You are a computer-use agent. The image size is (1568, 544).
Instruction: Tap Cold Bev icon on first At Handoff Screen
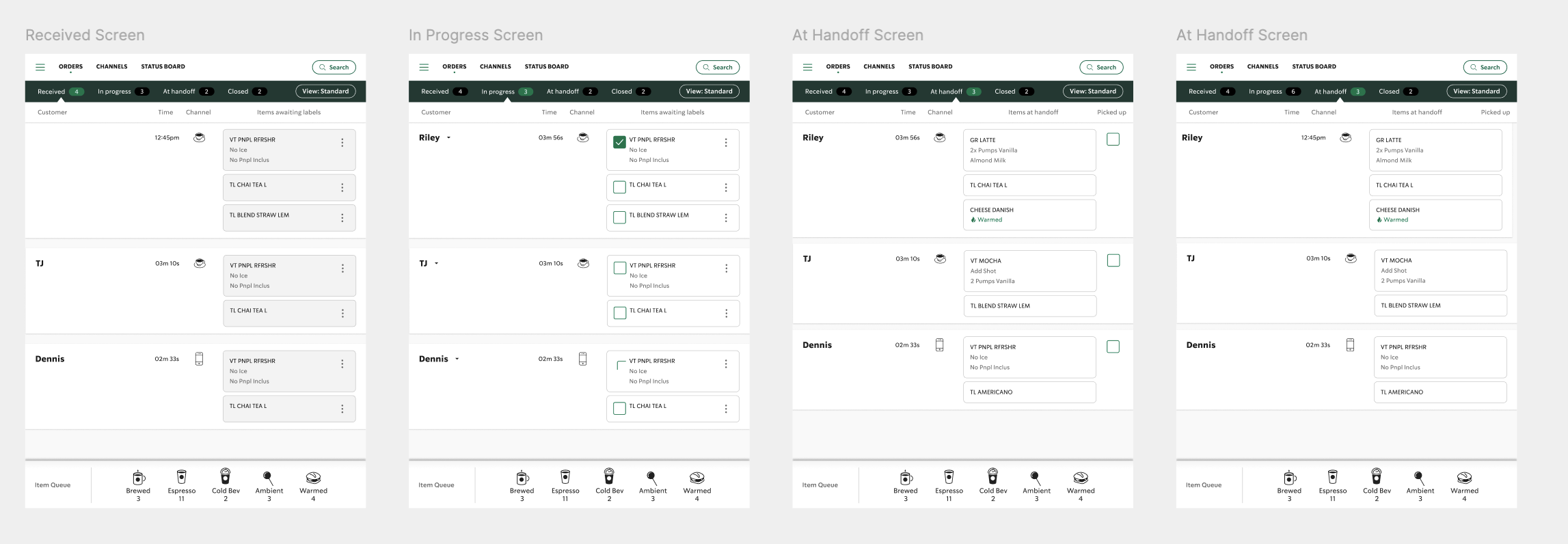click(992, 476)
